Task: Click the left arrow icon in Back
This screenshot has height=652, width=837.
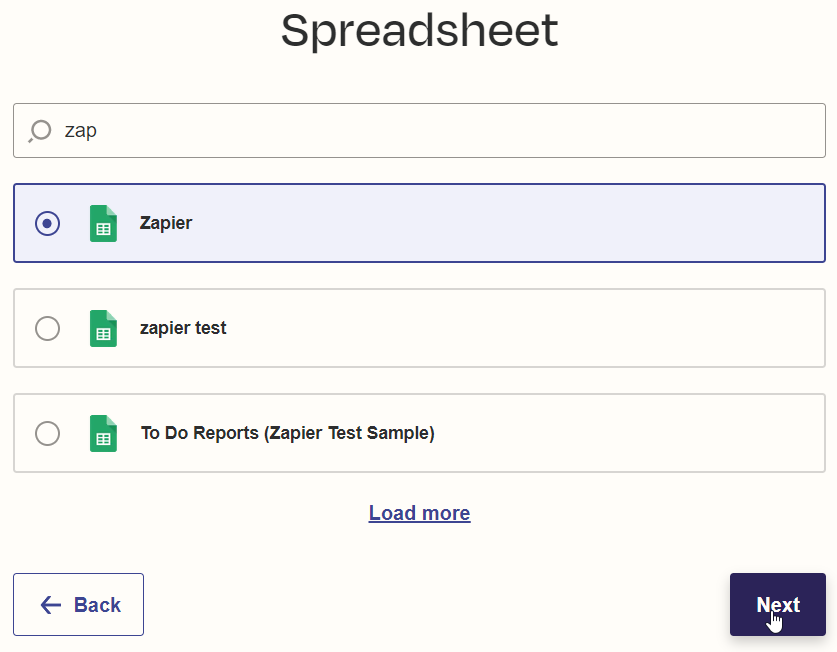Action: tap(51, 605)
